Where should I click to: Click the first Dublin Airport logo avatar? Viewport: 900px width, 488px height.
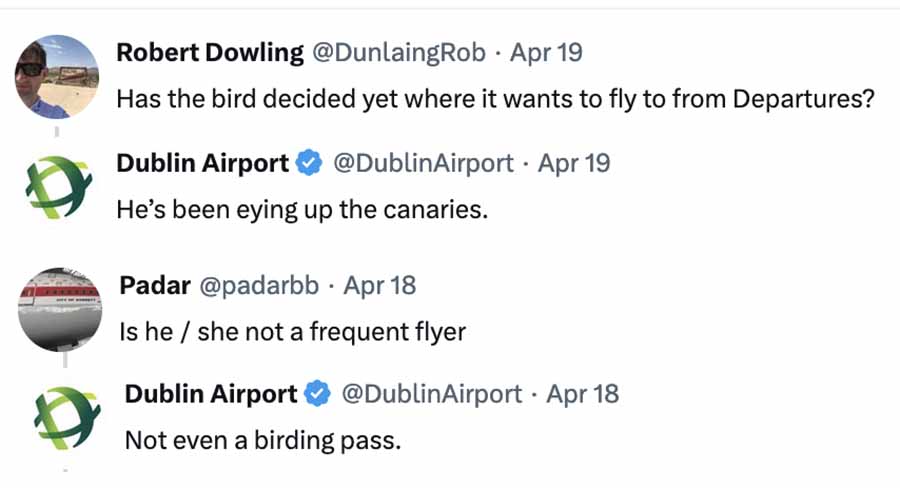[59, 187]
